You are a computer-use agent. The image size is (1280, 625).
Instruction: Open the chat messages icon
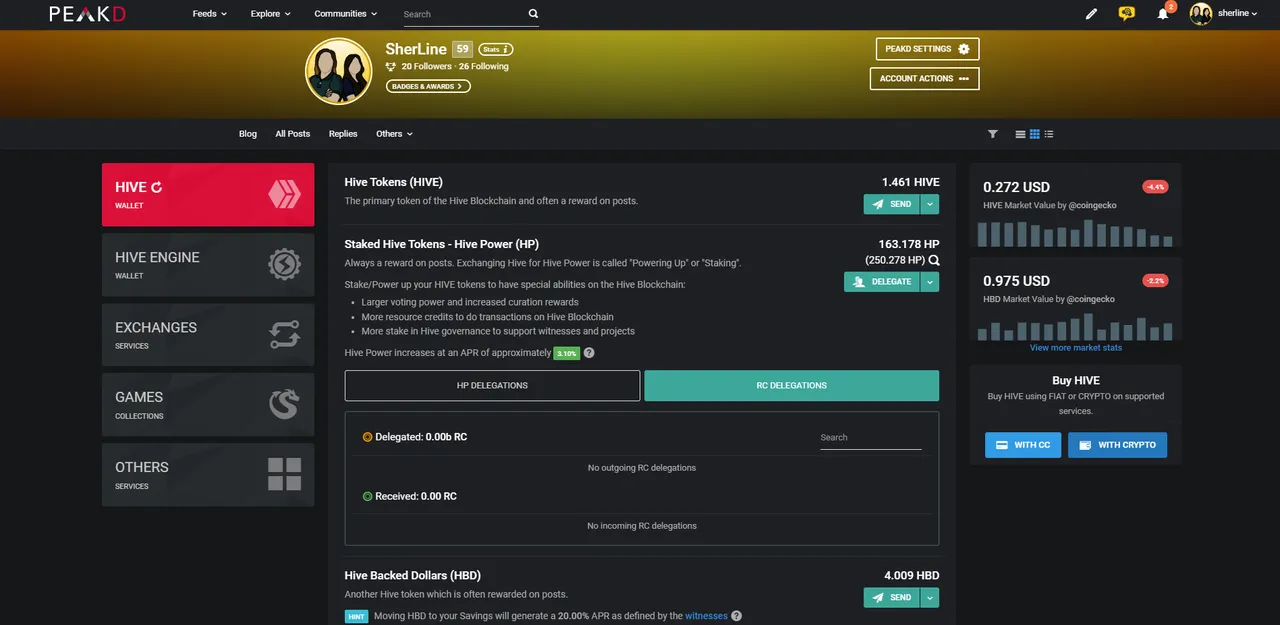(x=1127, y=14)
